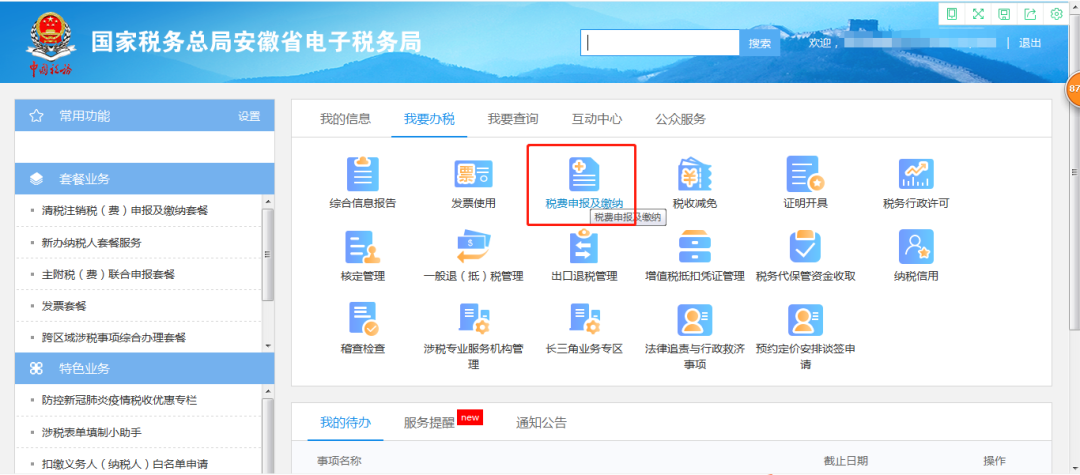
Task: Click 法律追责与行政救济事项 icon
Action: (694, 320)
